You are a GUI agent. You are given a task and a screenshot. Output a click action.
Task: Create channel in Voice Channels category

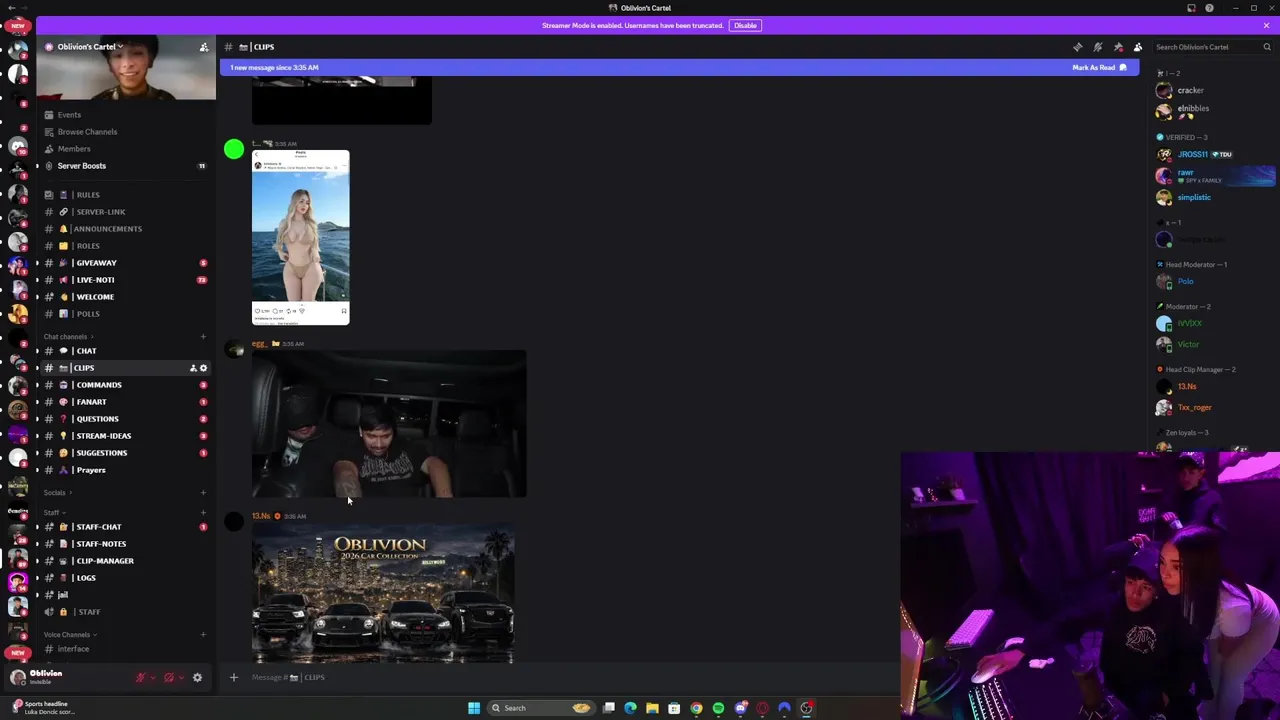[x=203, y=635]
